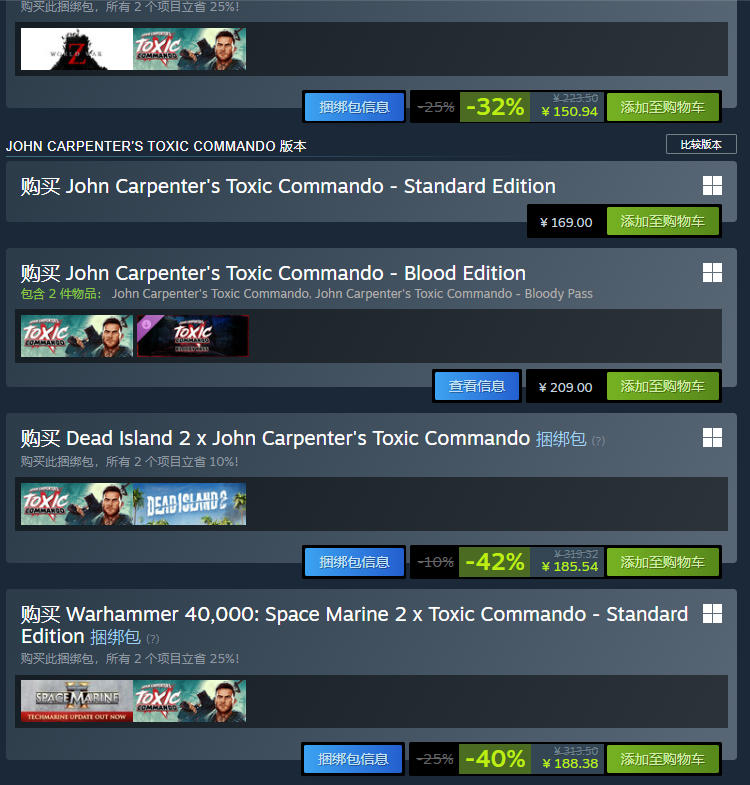
Task: Add Blood Edition ¥209.00 to cart
Action: click(663, 386)
